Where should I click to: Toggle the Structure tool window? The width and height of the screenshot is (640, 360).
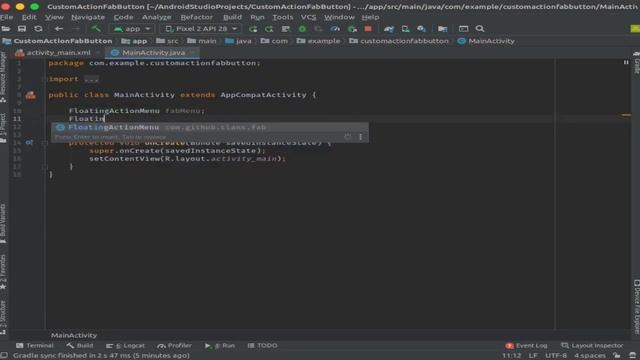coord(3,318)
